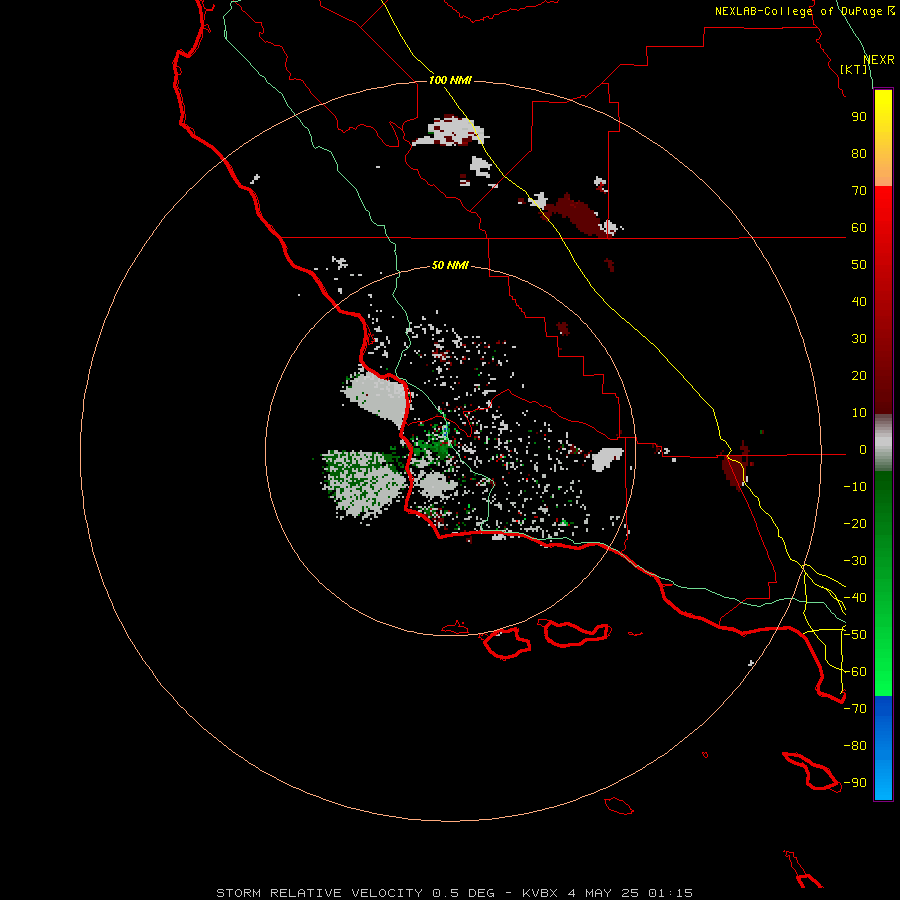Click the NEXR label above the scale
The image size is (900, 900).
pos(879,60)
